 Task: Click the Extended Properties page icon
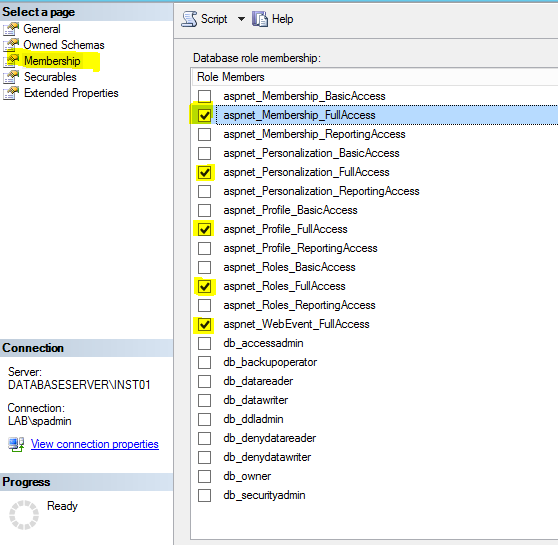point(11,93)
